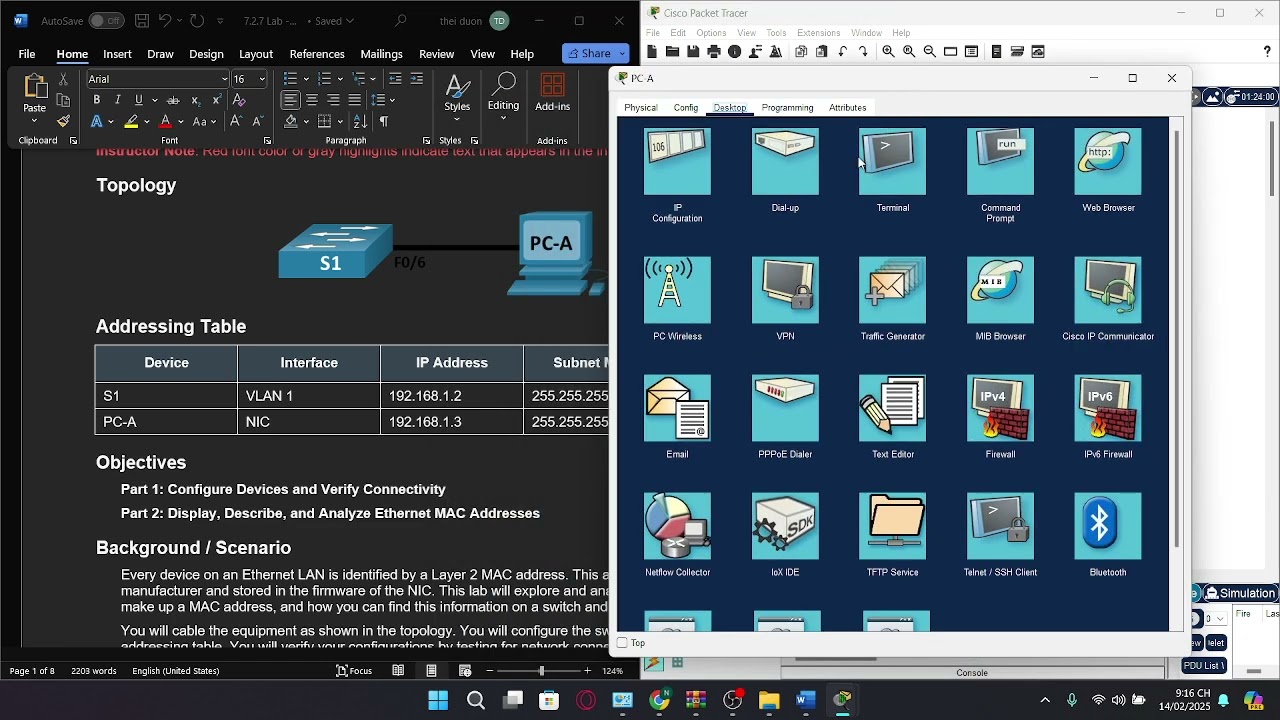The height and width of the screenshot is (720, 1280).
Task: Click Packet Tracer save icon
Action: click(x=693, y=51)
